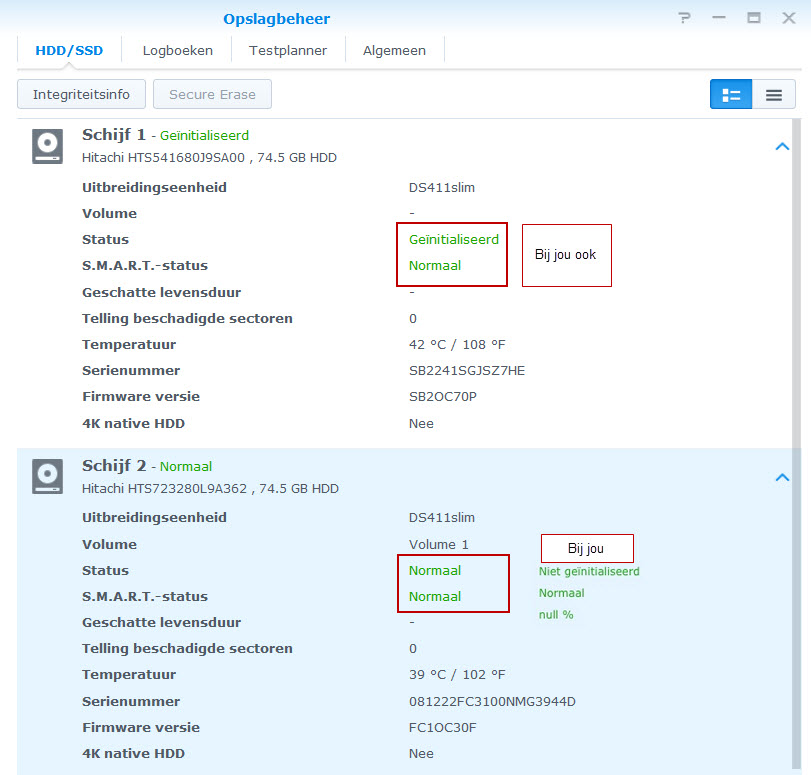Screen dimensions: 811x775
Task: Close the Opslagbeheer window
Action: [788, 18]
